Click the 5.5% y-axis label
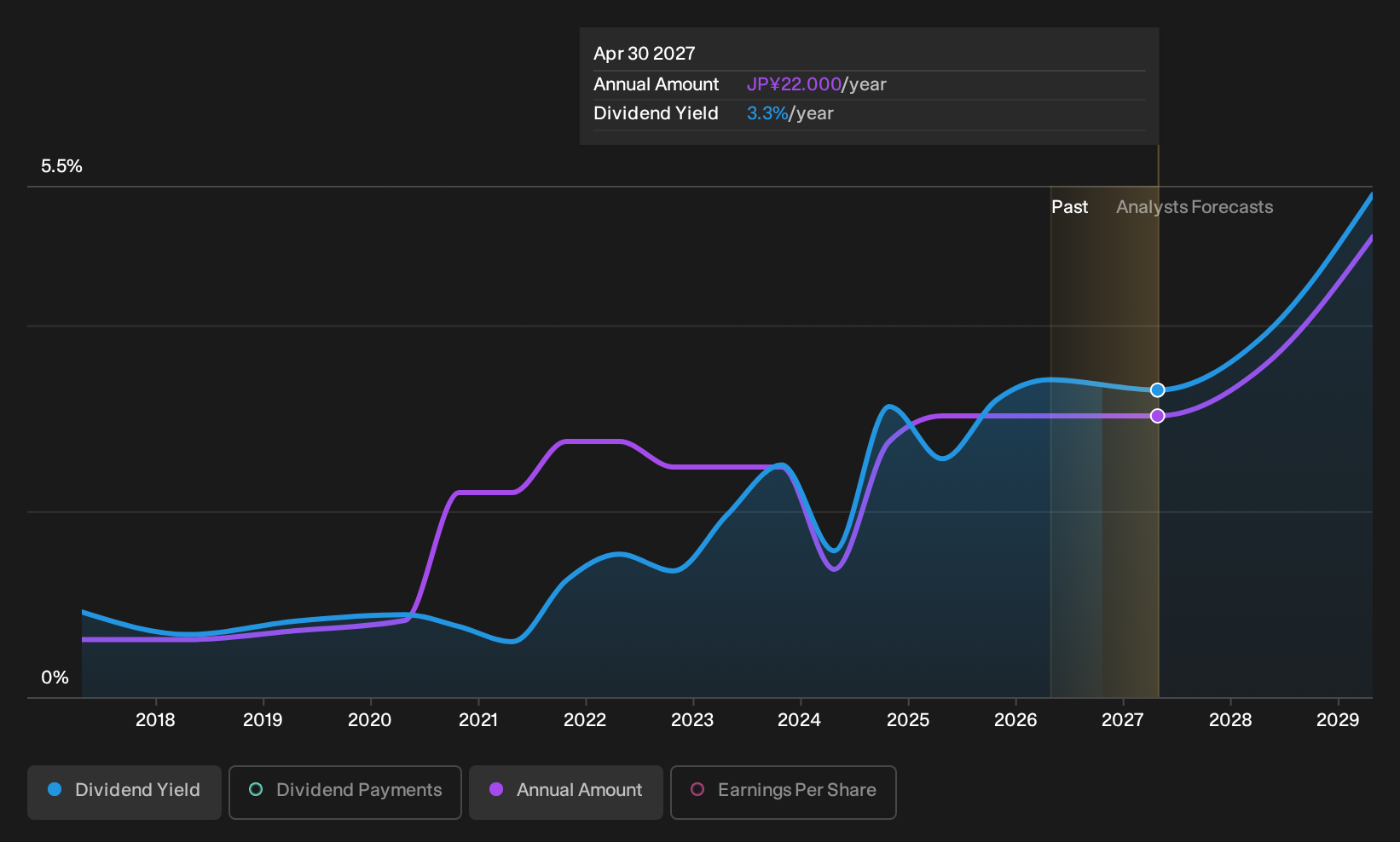The width and height of the screenshot is (1400, 842). (61, 166)
